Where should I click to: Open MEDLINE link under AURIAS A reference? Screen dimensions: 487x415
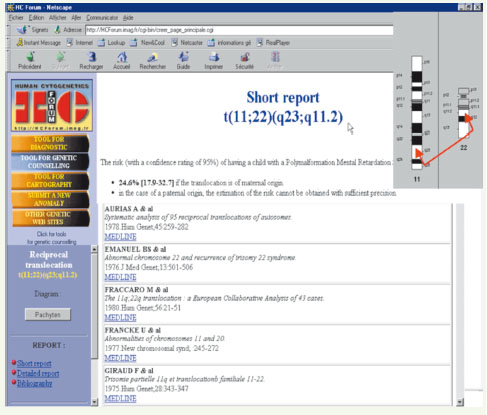[x=120, y=237]
